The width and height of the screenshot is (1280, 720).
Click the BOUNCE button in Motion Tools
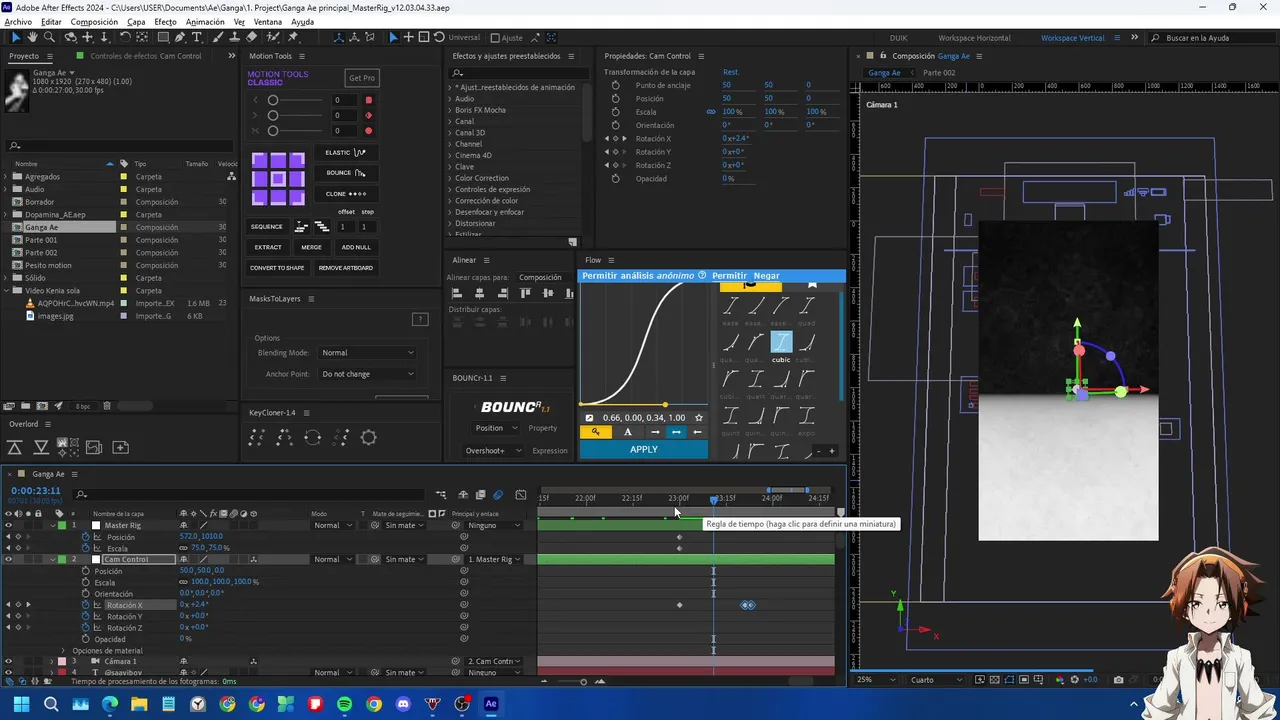[346, 173]
